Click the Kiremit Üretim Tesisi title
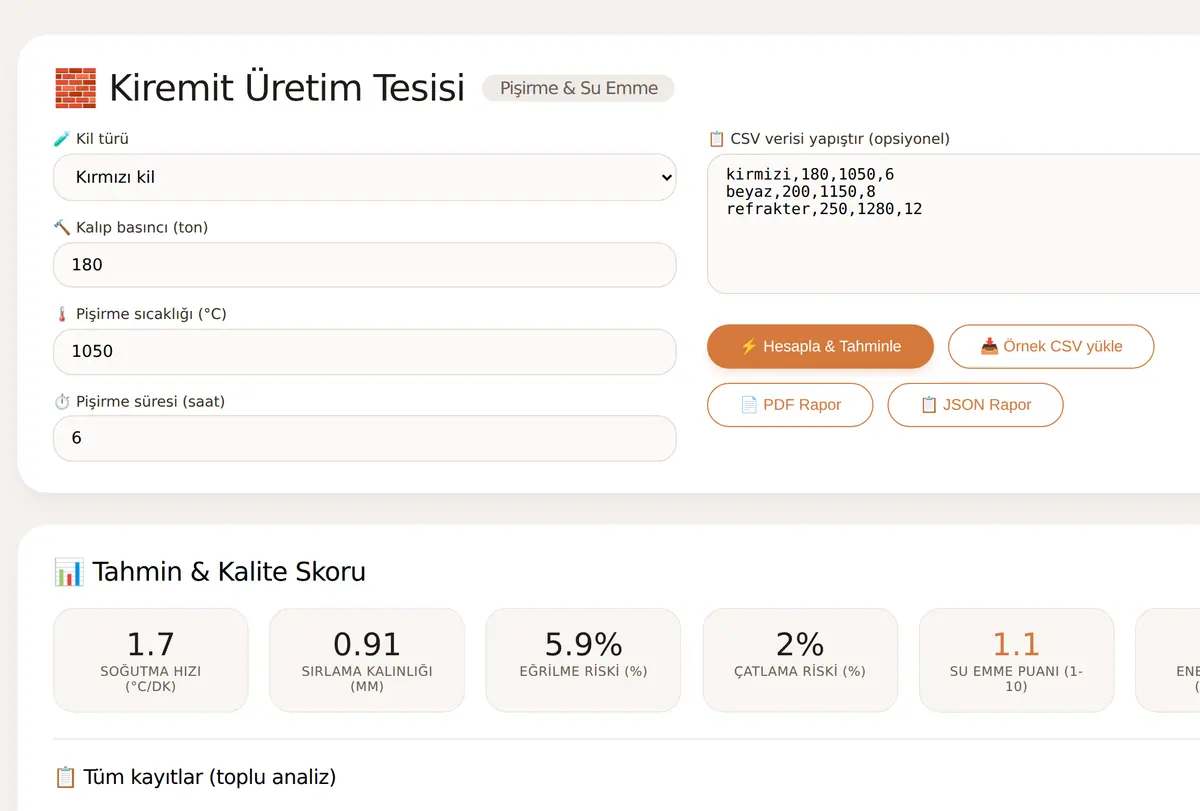The height and width of the screenshot is (811, 1200). 287,88
